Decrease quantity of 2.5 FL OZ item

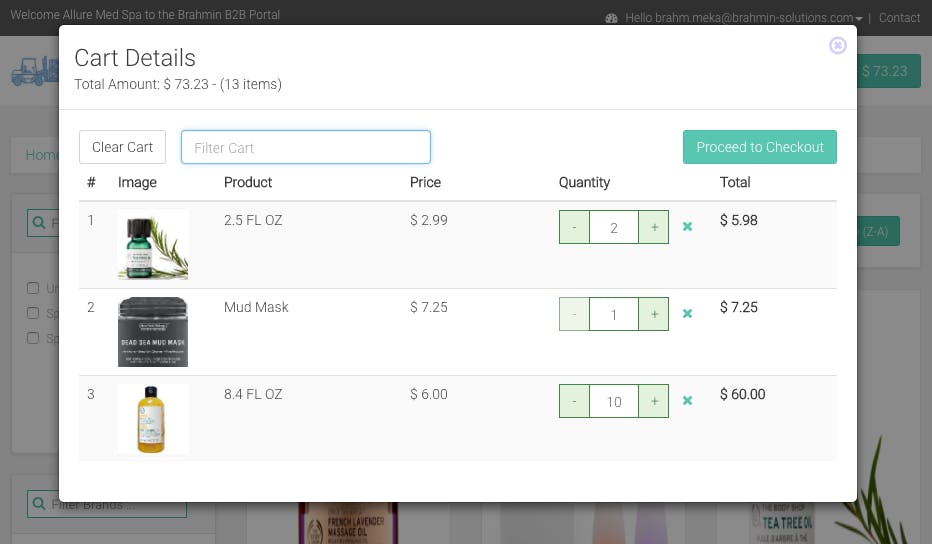(574, 227)
